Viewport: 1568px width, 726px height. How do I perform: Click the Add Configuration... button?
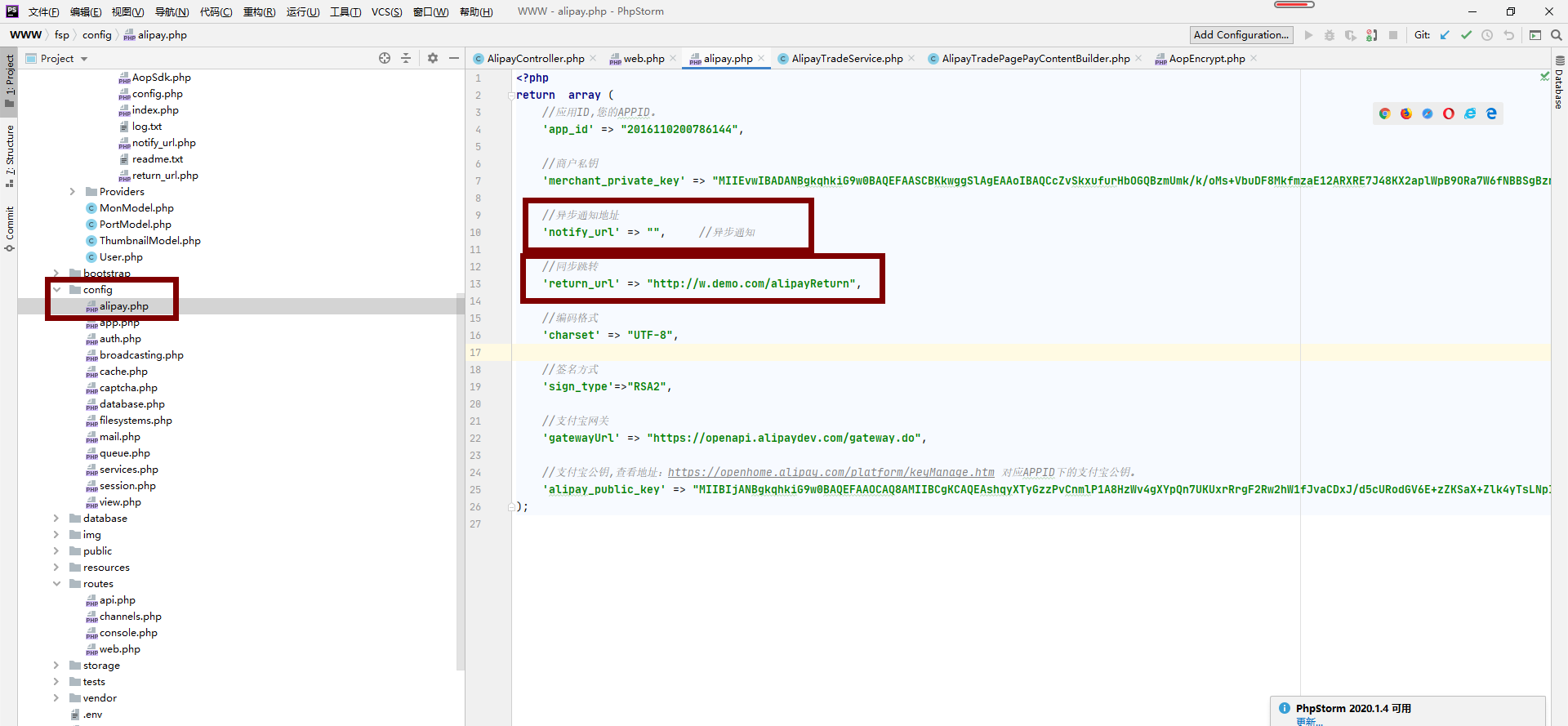[1241, 35]
